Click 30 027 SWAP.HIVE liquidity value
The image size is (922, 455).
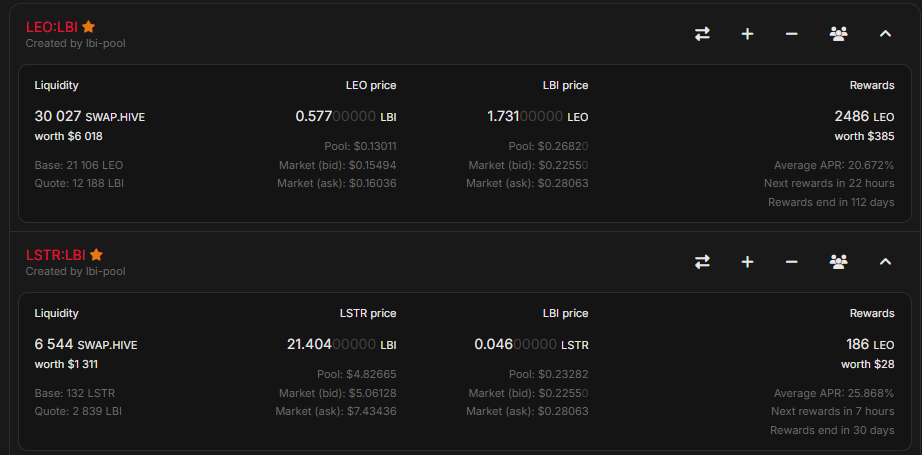(x=89, y=117)
